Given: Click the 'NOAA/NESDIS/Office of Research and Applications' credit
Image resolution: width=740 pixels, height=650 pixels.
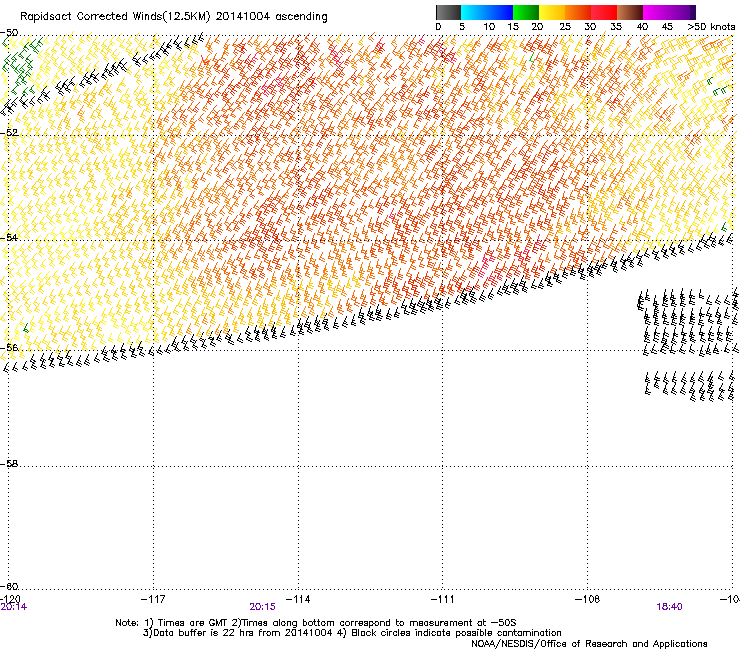Looking at the screenshot, I should pyautogui.click(x=589, y=644).
